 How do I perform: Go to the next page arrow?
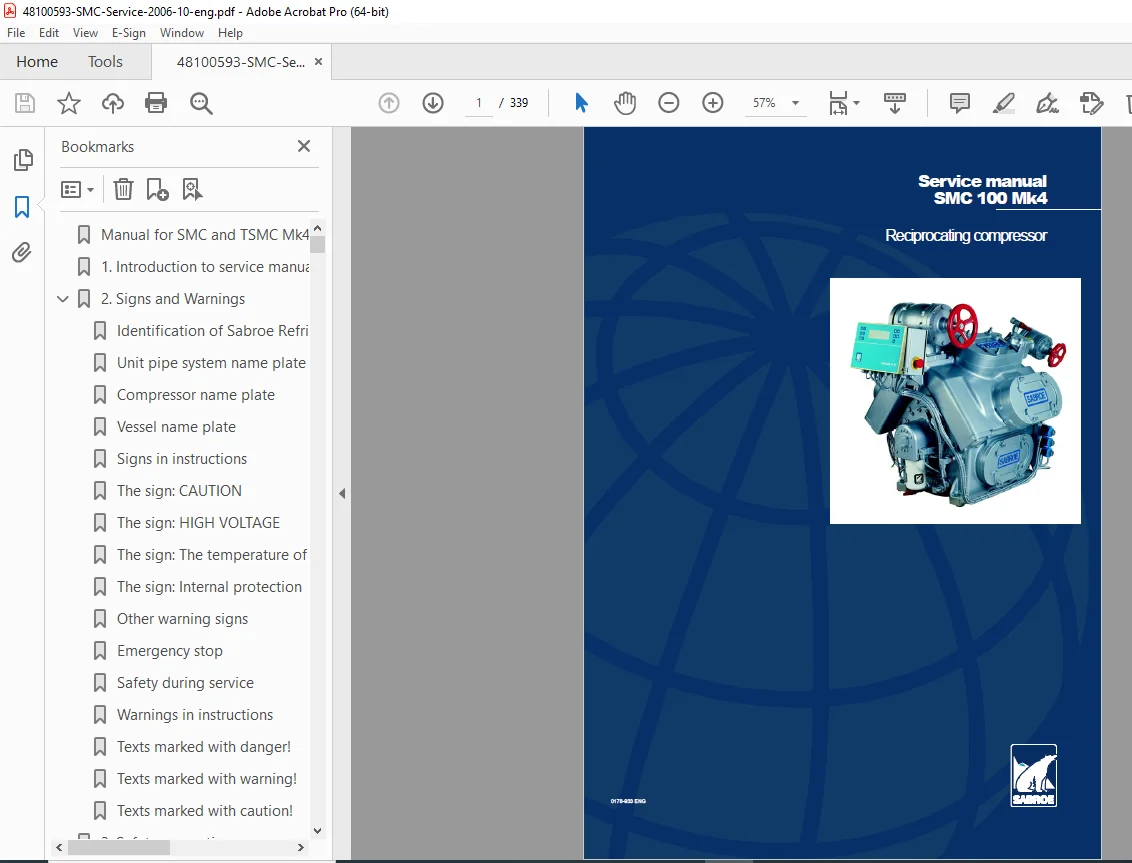click(432, 103)
